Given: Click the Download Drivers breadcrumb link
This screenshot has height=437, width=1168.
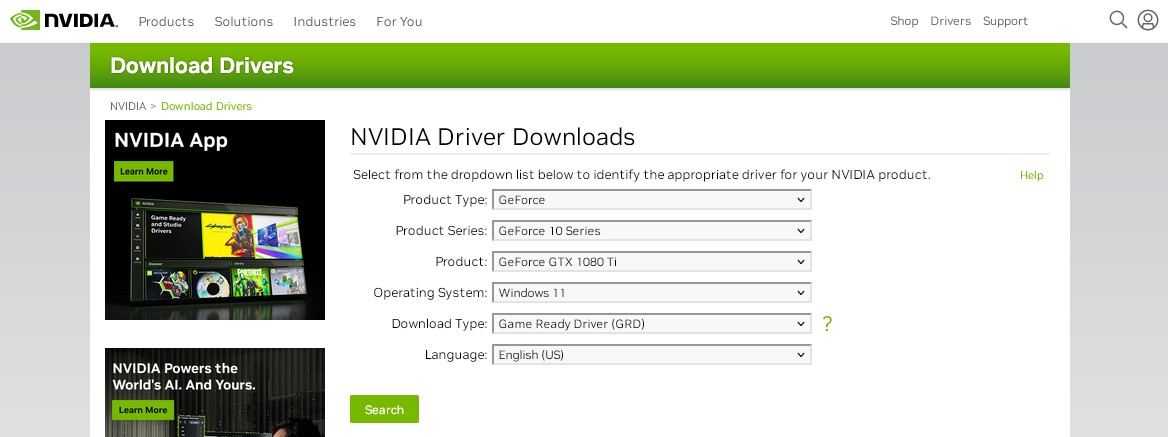Looking at the screenshot, I should (x=206, y=106).
